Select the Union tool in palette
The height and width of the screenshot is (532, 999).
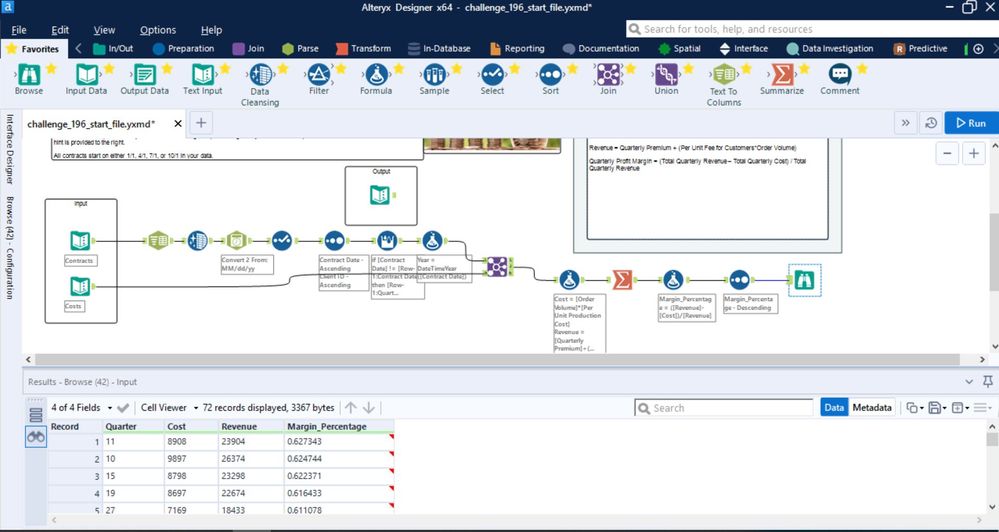click(666, 75)
